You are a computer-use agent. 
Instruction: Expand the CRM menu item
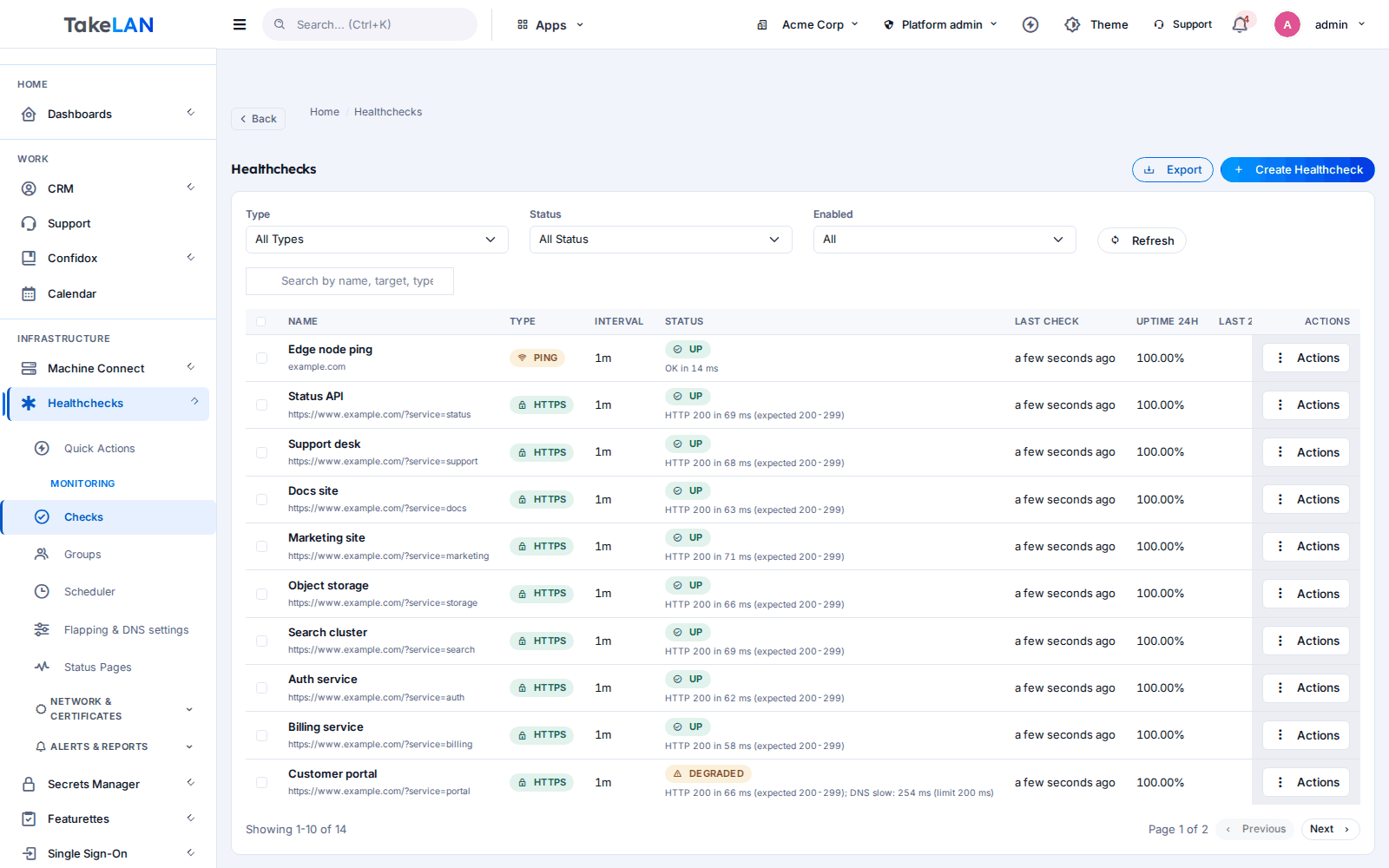coord(108,188)
